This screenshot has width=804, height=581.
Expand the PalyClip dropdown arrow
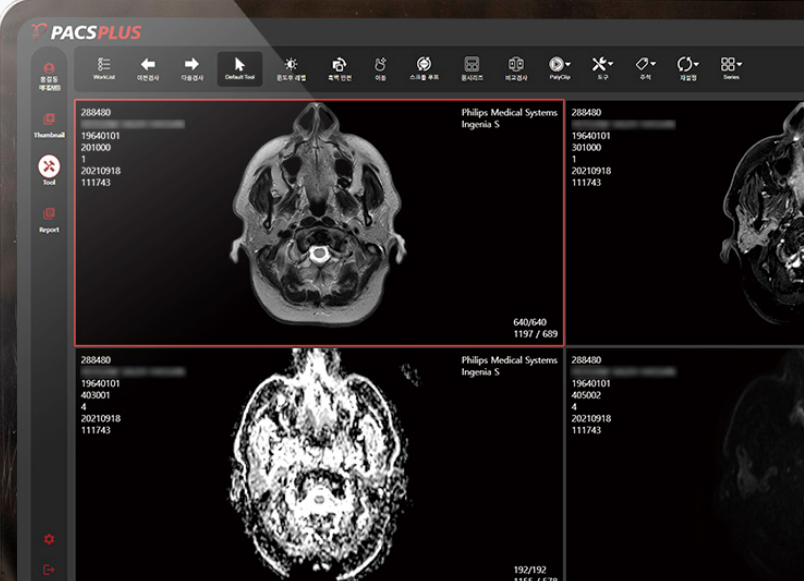568,64
